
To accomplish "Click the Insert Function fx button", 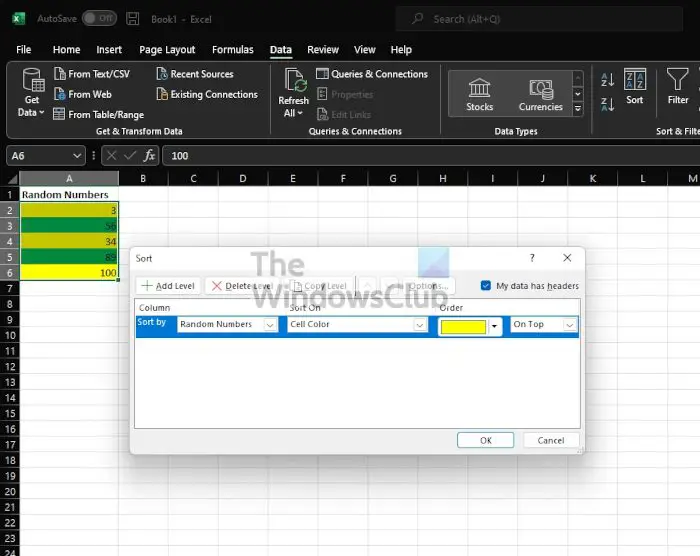I will (149, 155).
